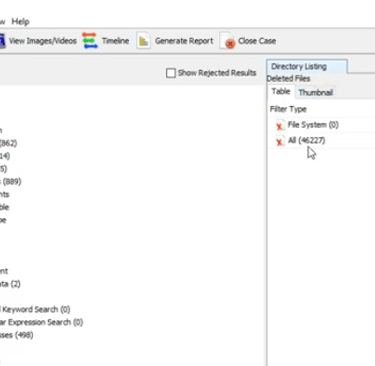Select tree item ending with (862)
The image size is (375, 366).
9,143
